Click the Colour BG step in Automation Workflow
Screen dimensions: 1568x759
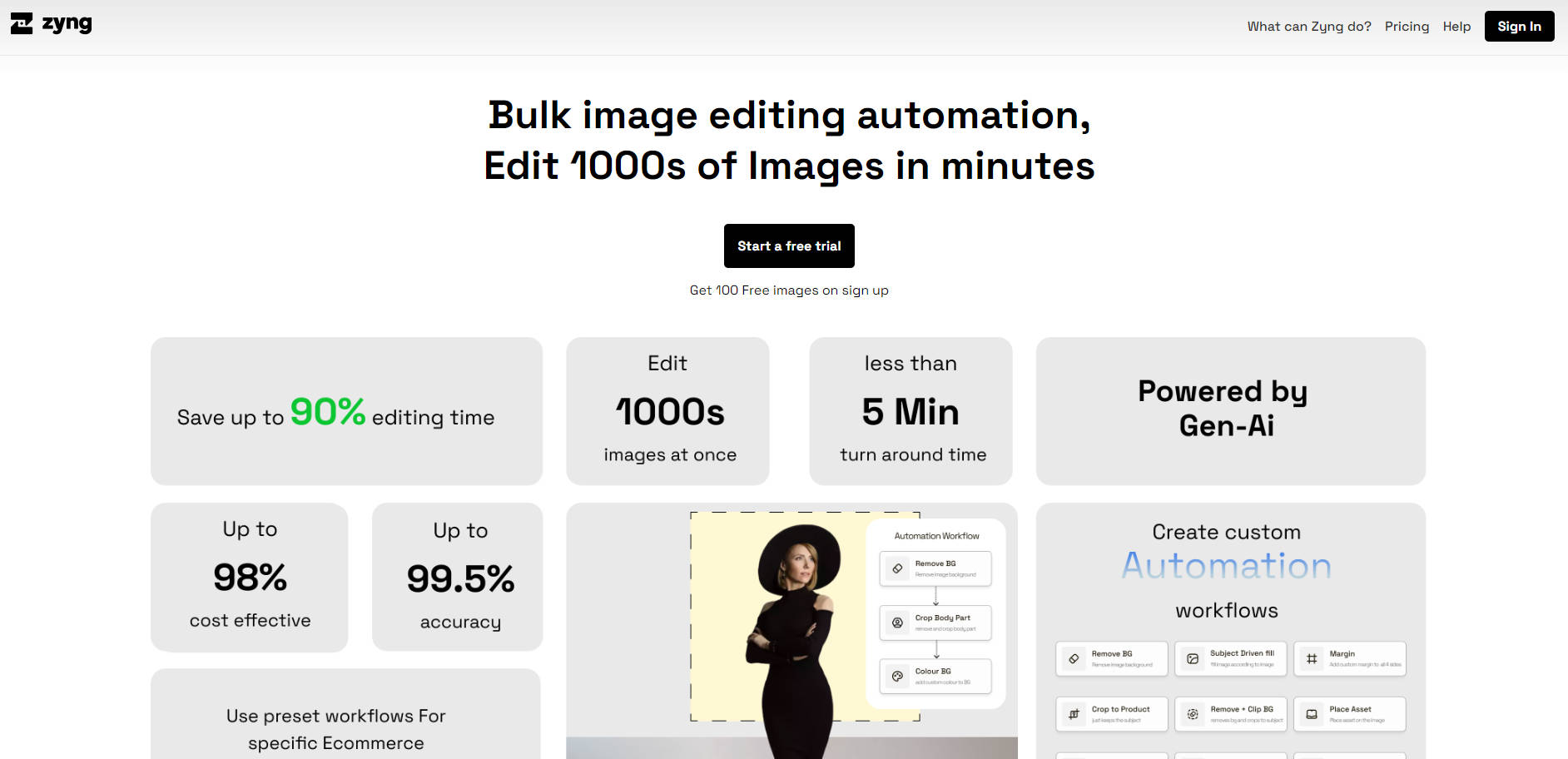coord(935,676)
